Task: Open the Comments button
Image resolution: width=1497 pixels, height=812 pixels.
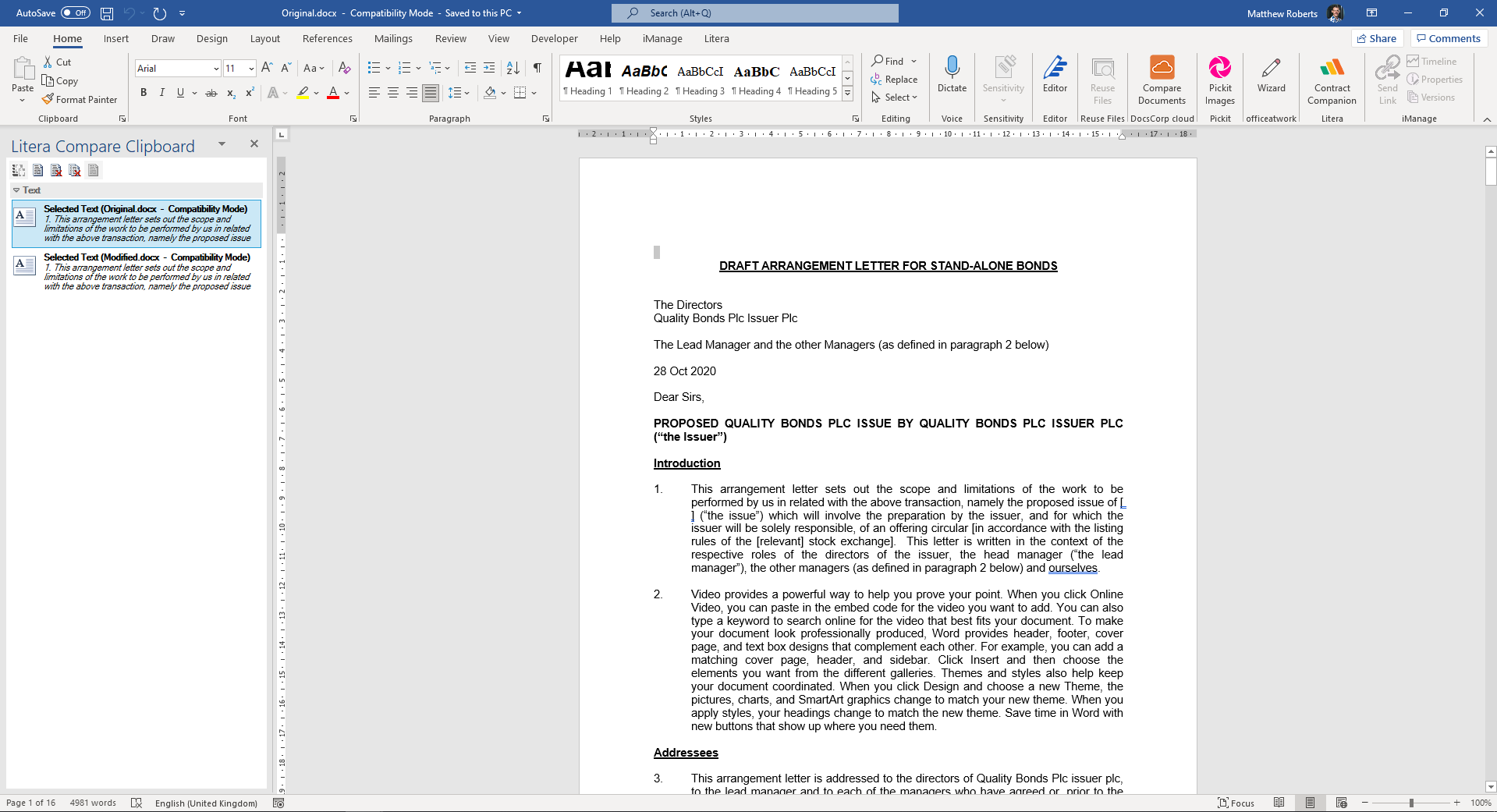Action: (1449, 38)
